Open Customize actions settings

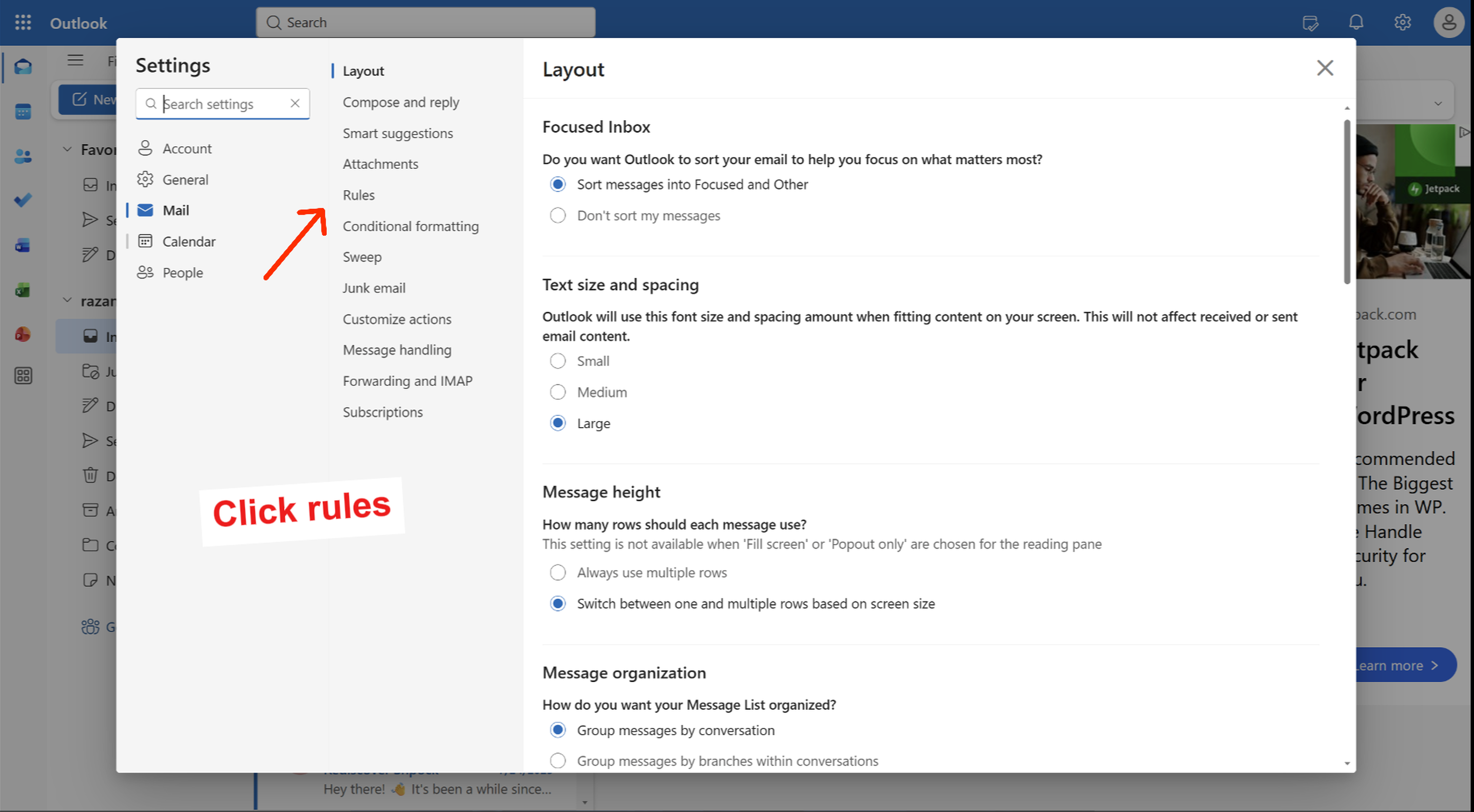click(x=397, y=319)
